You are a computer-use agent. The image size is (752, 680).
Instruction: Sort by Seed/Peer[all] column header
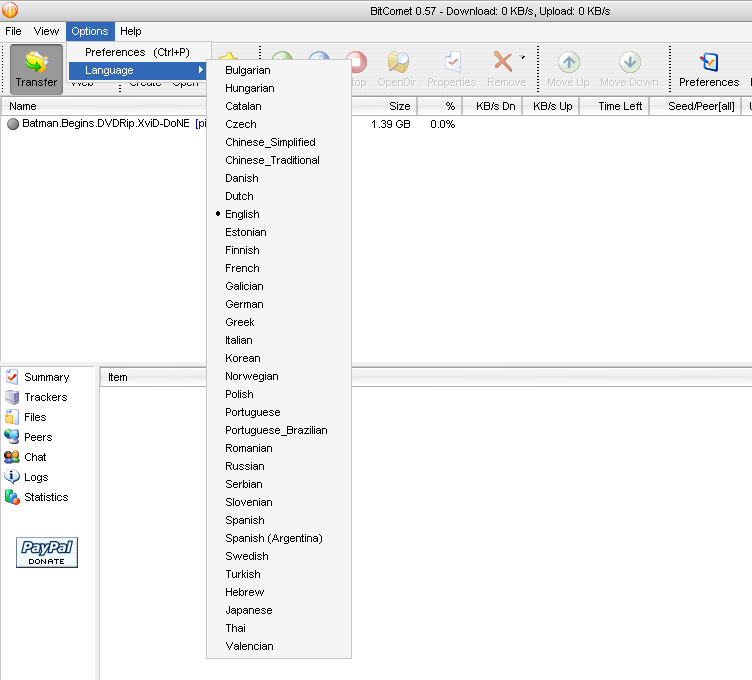(696, 106)
